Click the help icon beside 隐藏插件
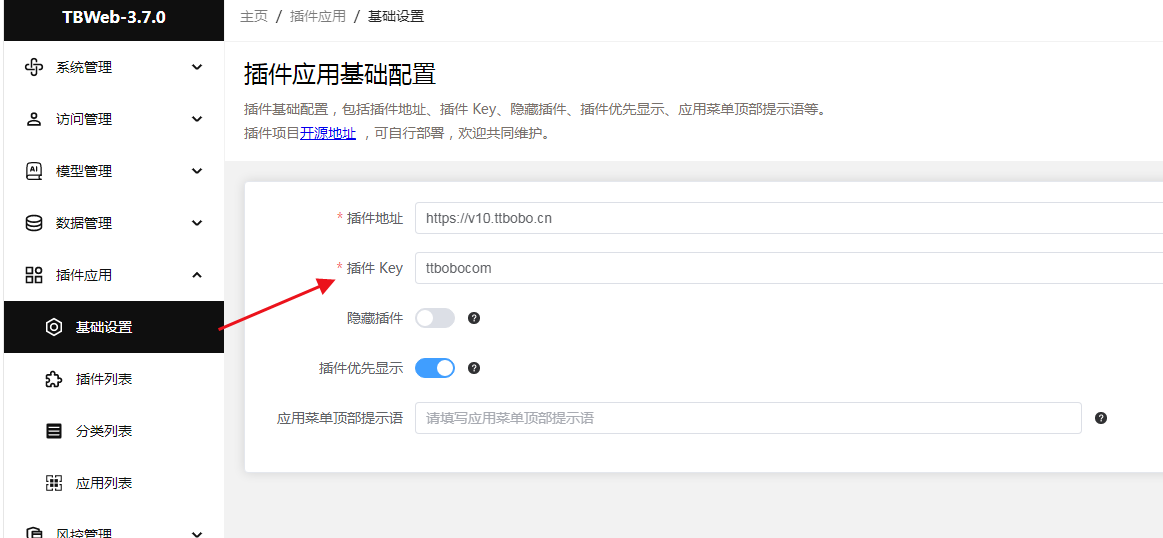1163x538 pixels. click(475, 318)
